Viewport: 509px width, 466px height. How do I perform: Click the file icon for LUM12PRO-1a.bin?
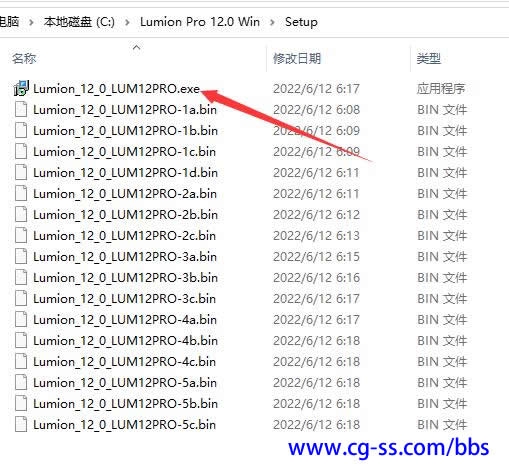[21, 110]
